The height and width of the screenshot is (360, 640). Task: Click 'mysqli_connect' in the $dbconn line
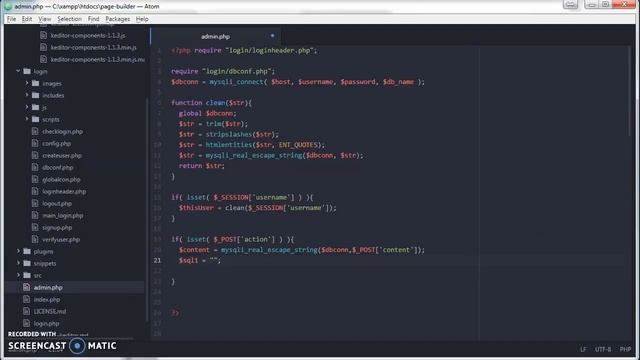236,82
